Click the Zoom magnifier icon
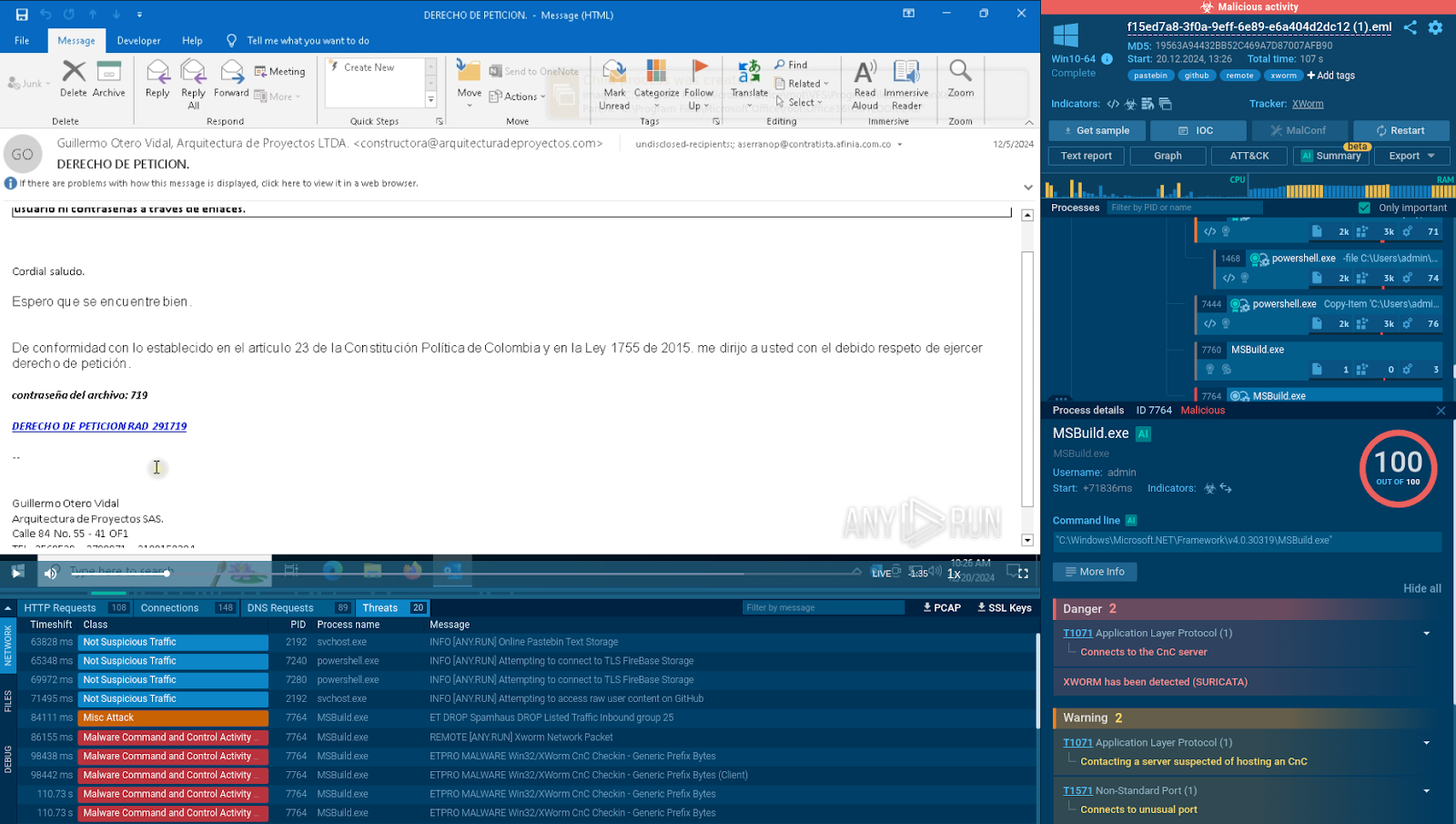This screenshot has height=824, width=1456. (960, 70)
